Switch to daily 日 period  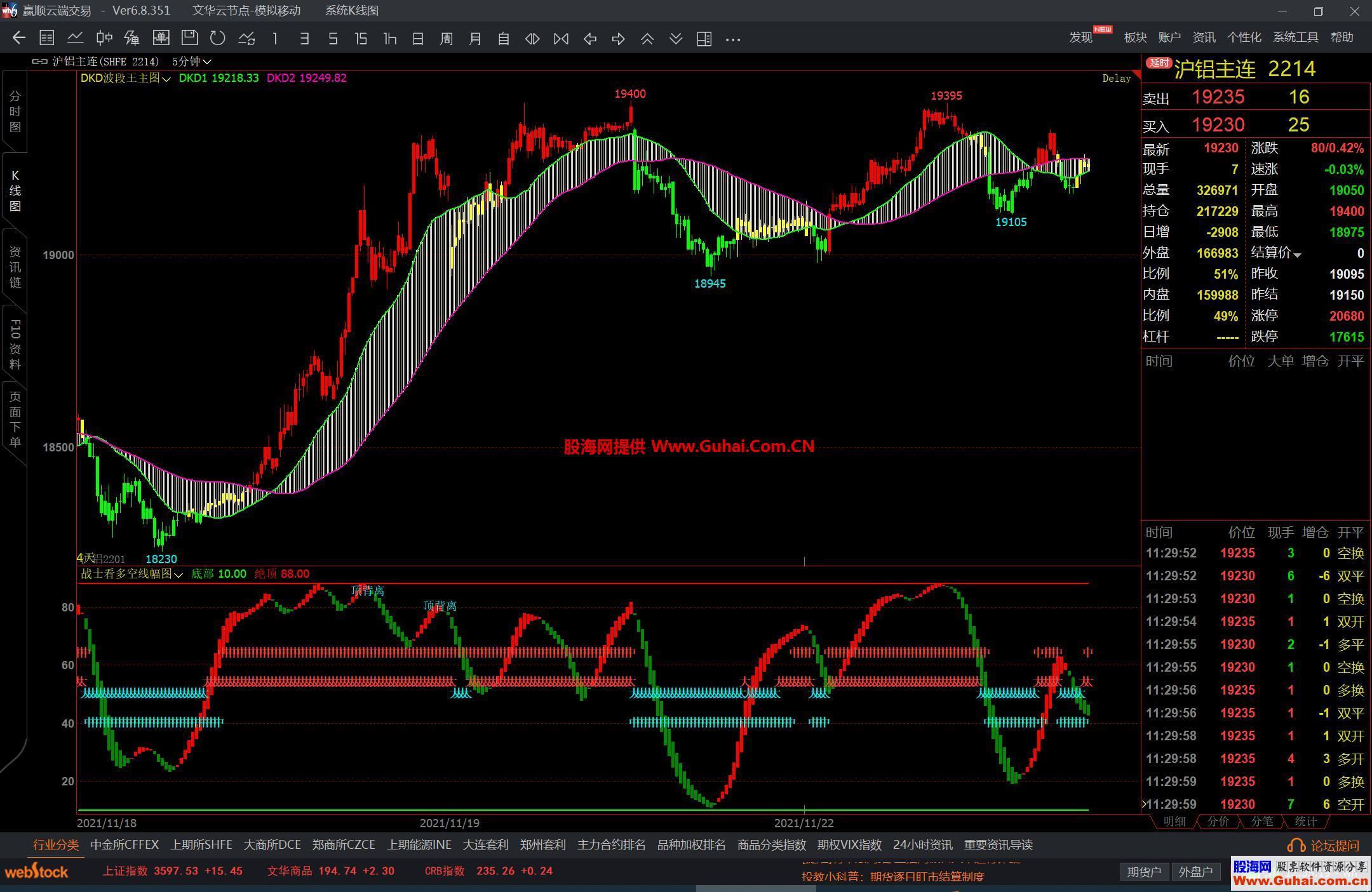[x=417, y=39]
